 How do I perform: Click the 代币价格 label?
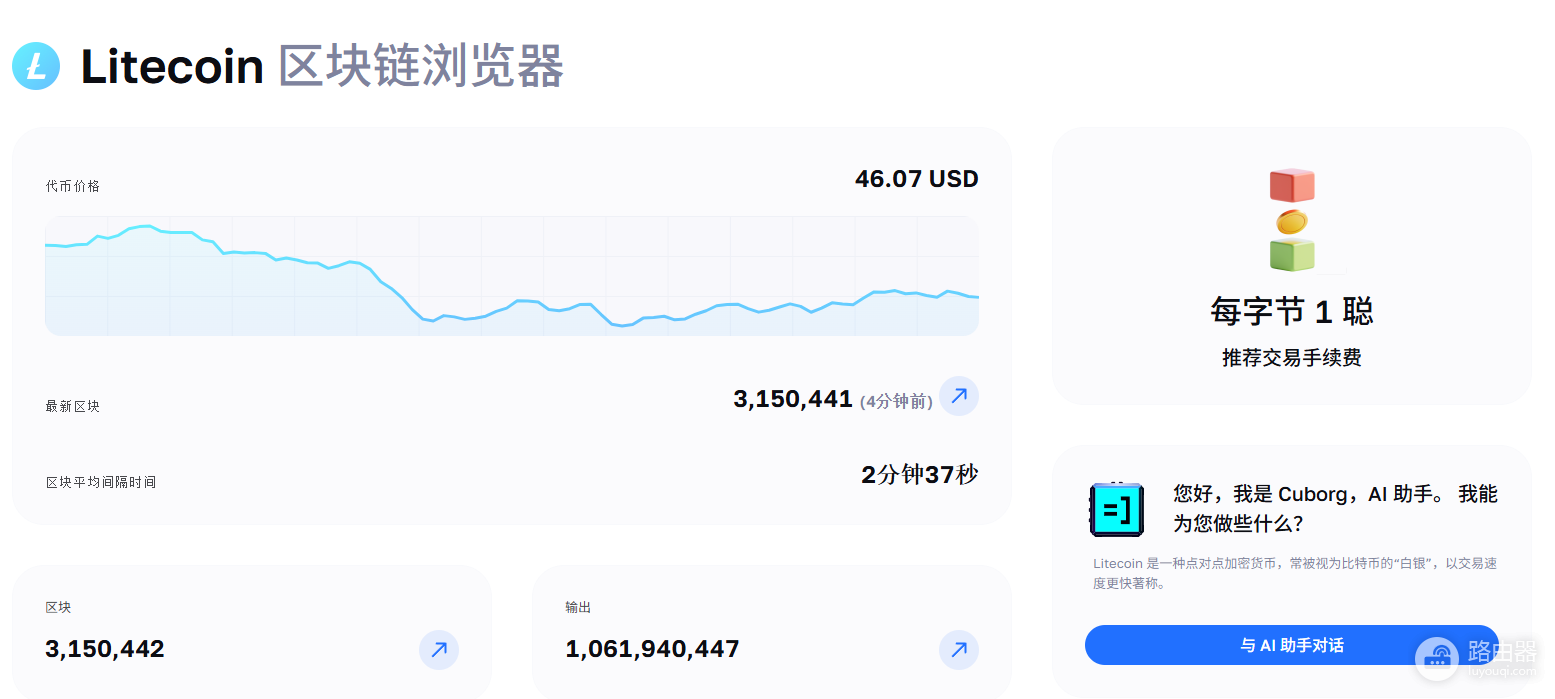click(73, 186)
